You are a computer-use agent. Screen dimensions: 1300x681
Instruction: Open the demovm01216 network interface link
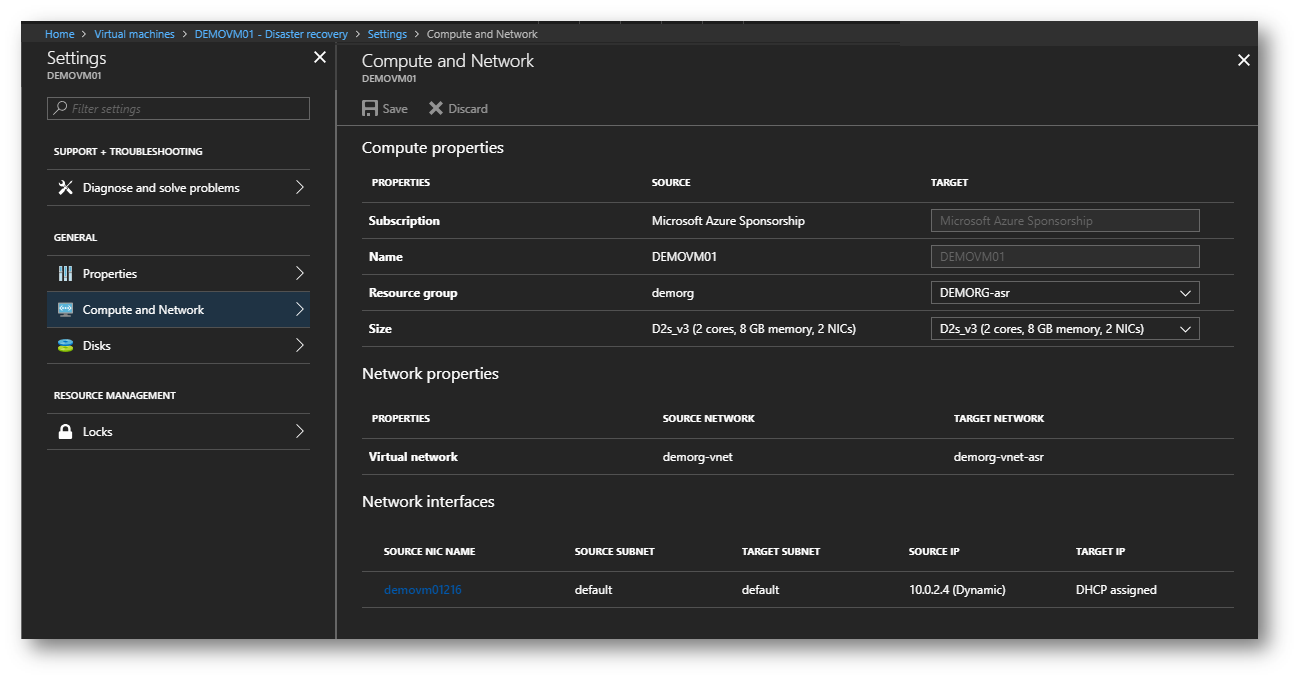[423, 590]
